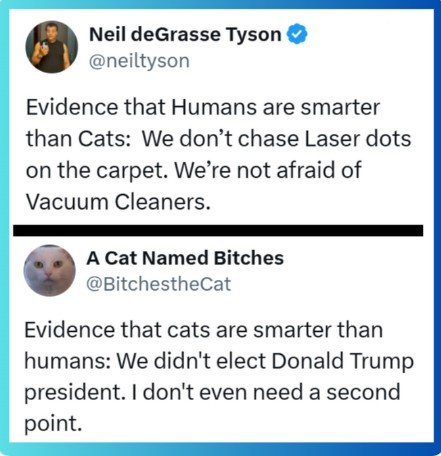Click the words 'Vacuum Cleaners.'
Image resolution: width=441 pixels, height=456 pixels.
(118, 202)
